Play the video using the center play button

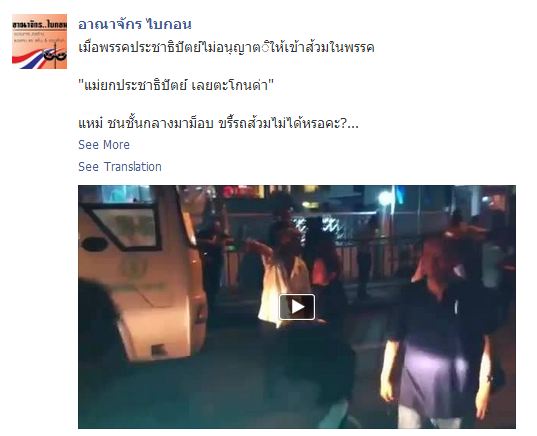(x=297, y=307)
